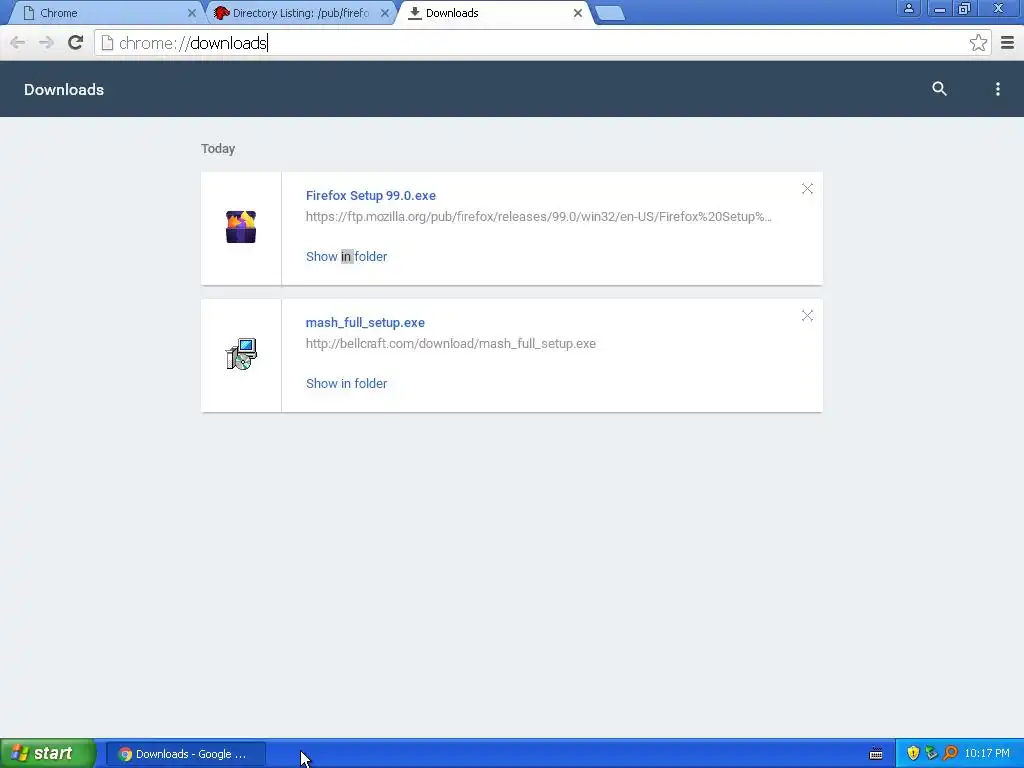Image resolution: width=1024 pixels, height=768 pixels.
Task: Remove mash_full_setup.exe from the list
Action: pos(807,316)
